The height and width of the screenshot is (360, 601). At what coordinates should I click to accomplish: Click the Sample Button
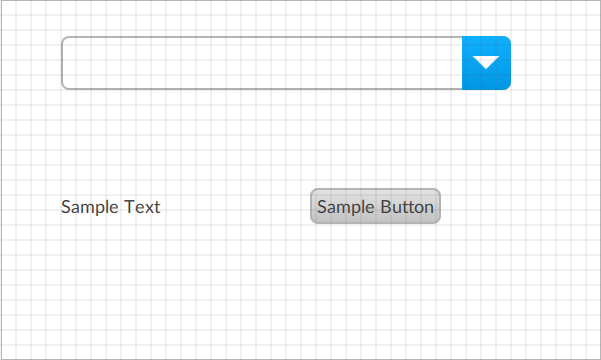(375, 206)
